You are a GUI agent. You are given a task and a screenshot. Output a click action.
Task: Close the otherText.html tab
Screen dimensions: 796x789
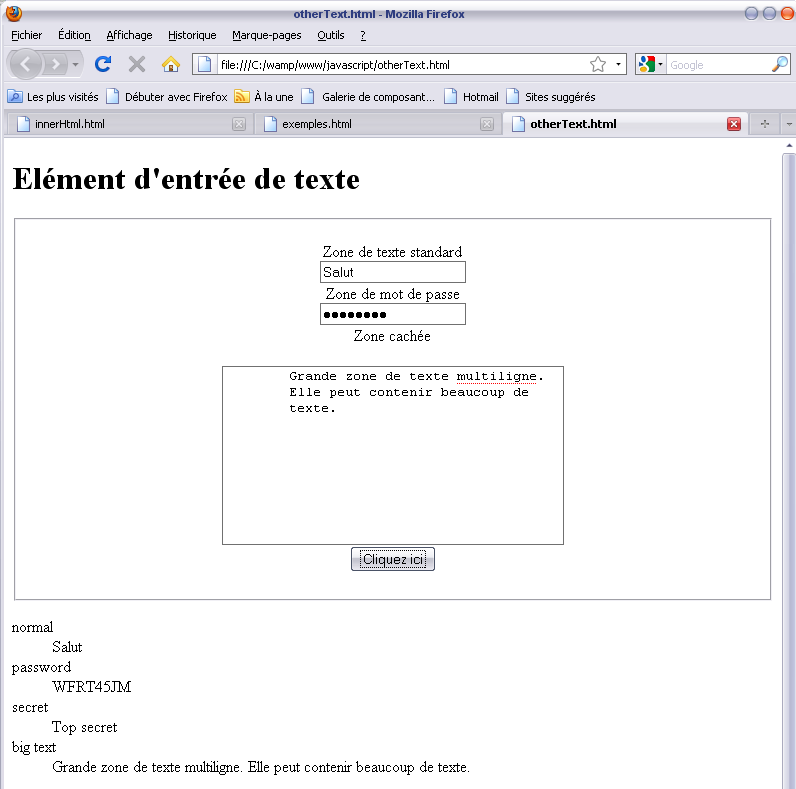(x=733, y=124)
